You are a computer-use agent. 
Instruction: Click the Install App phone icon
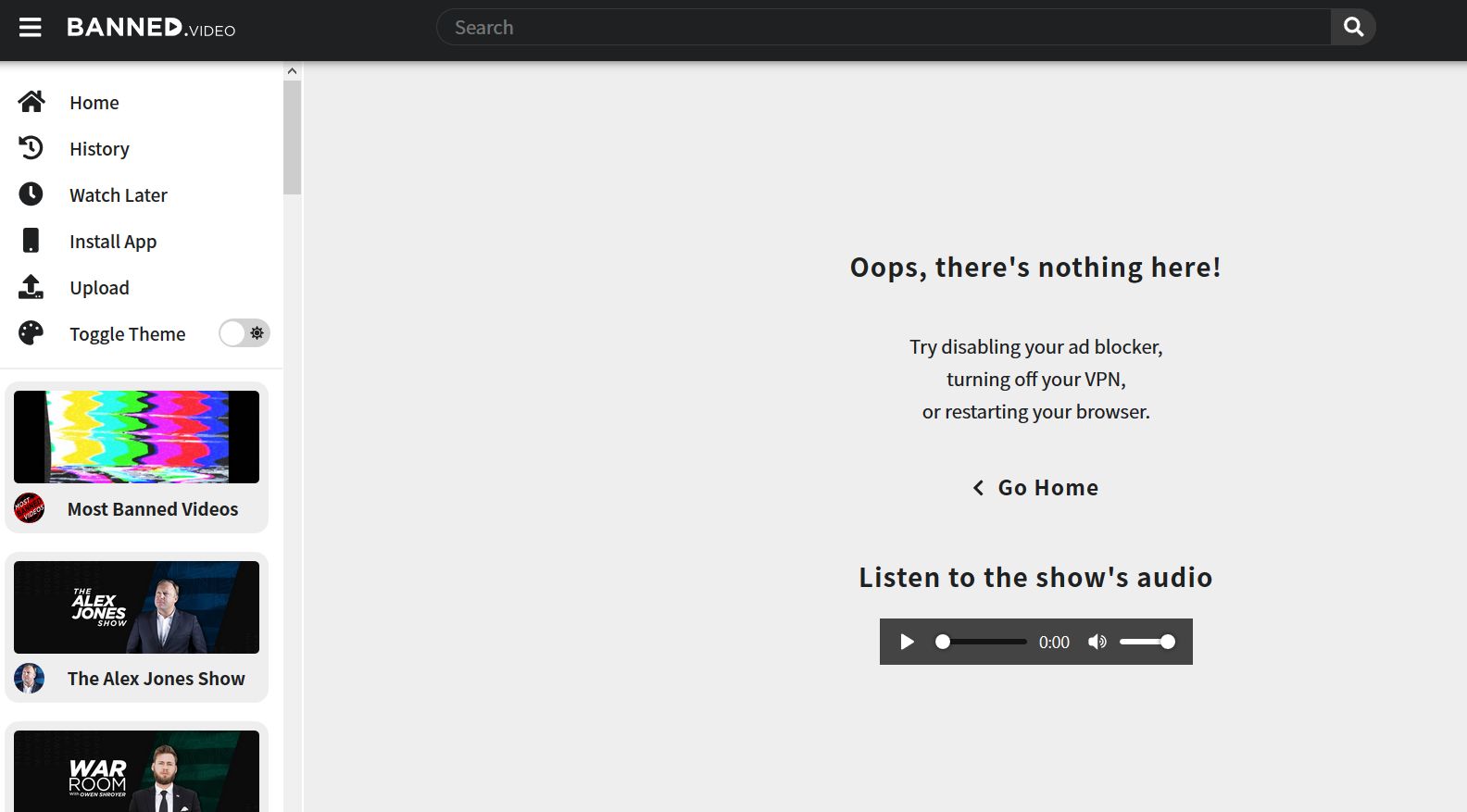point(31,241)
